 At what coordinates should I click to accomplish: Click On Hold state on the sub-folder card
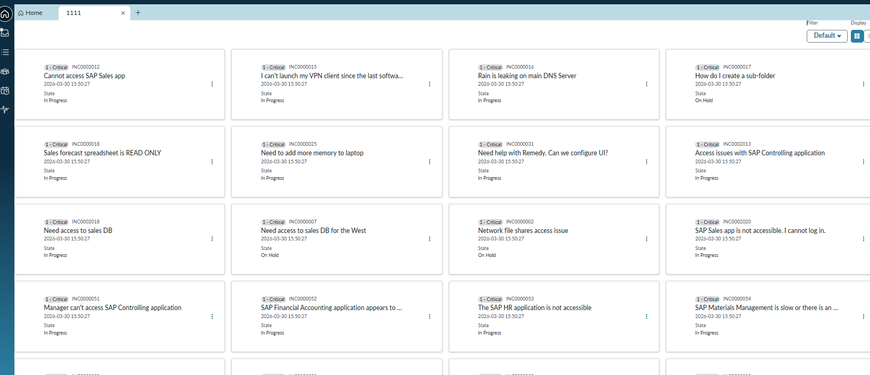[704, 101]
